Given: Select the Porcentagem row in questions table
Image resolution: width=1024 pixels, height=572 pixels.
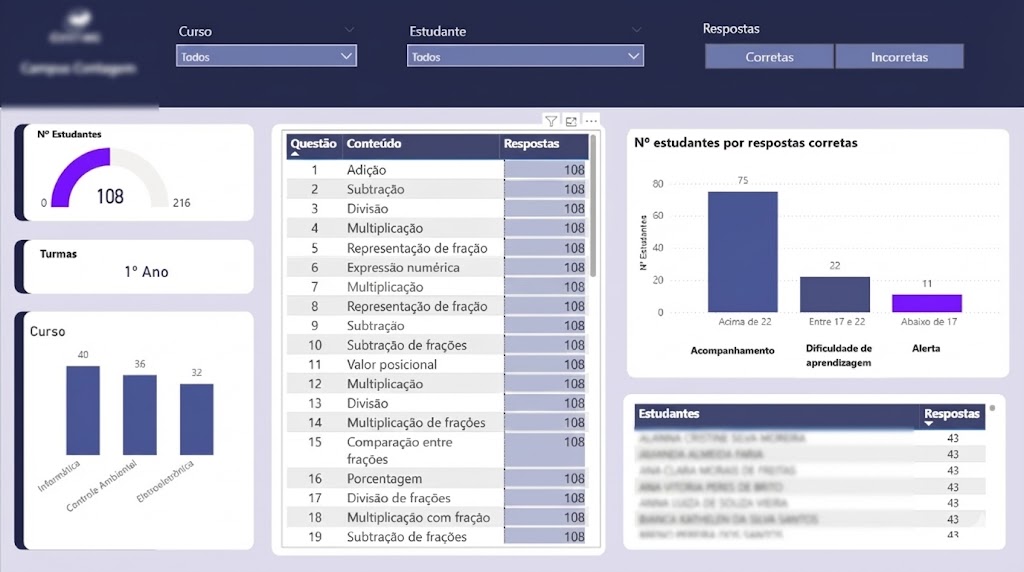Looking at the screenshot, I should (x=384, y=479).
